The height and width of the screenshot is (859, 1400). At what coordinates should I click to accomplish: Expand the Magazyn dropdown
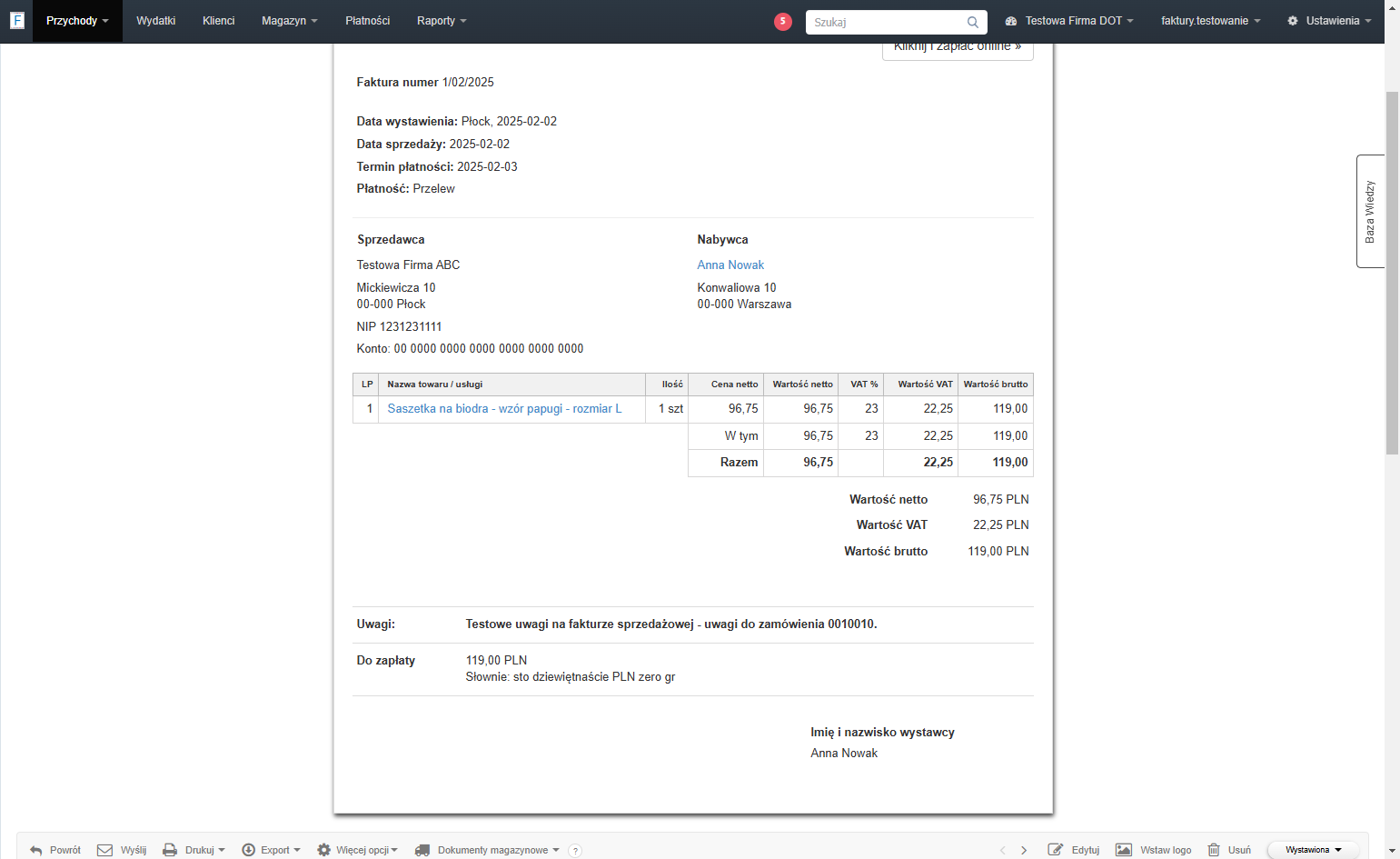click(289, 21)
